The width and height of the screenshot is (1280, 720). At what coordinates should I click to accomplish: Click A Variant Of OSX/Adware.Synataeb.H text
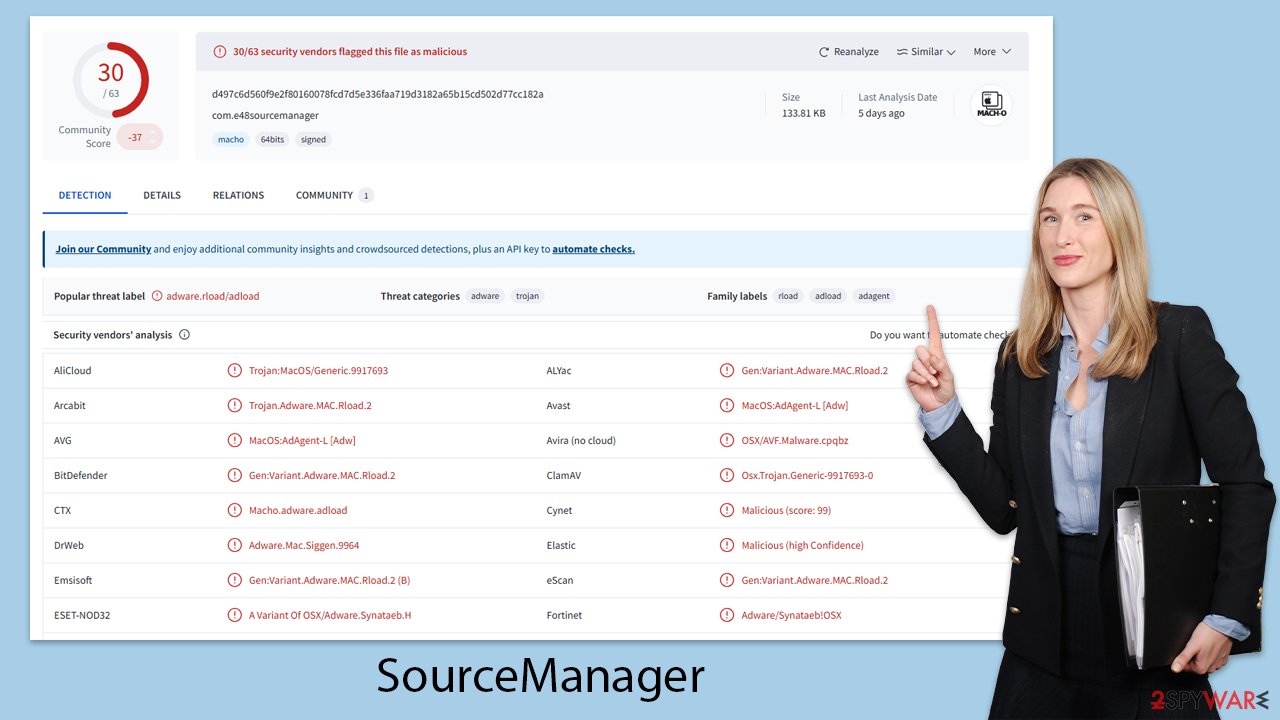pos(330,615)
